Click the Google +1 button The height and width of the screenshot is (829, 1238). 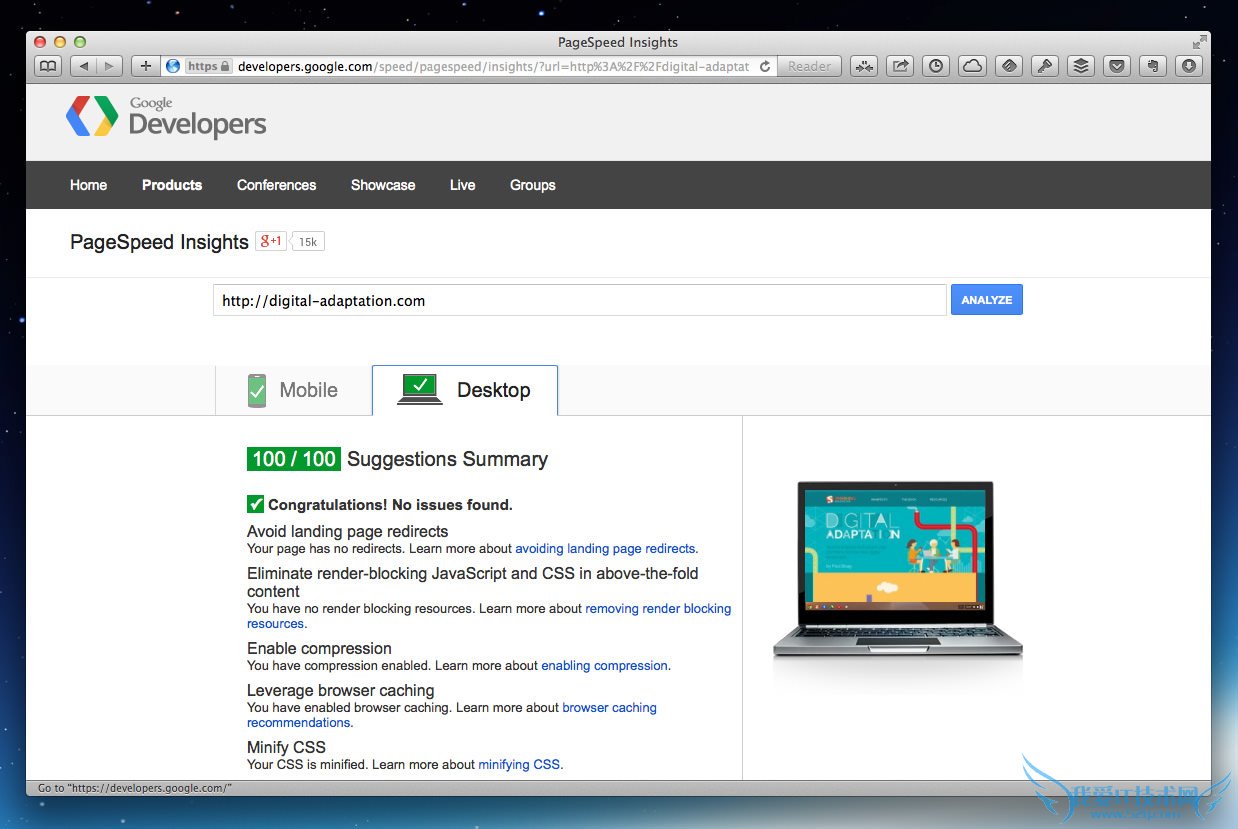271,241
